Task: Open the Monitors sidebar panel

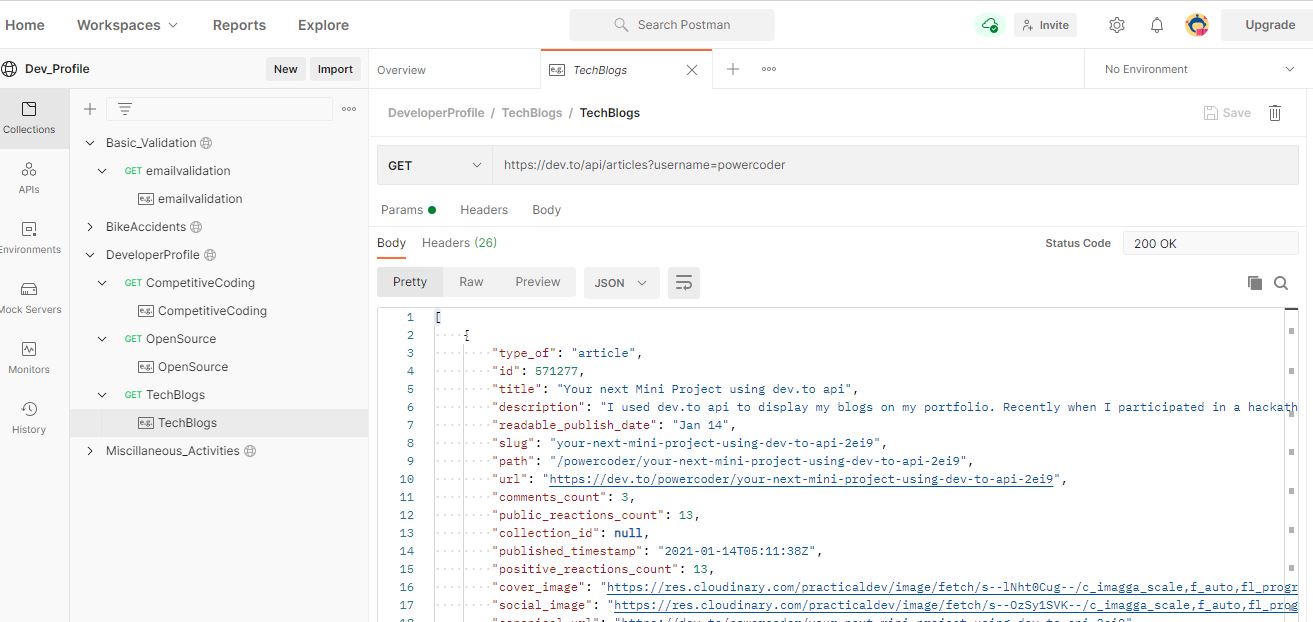Action: coord(29,358)
